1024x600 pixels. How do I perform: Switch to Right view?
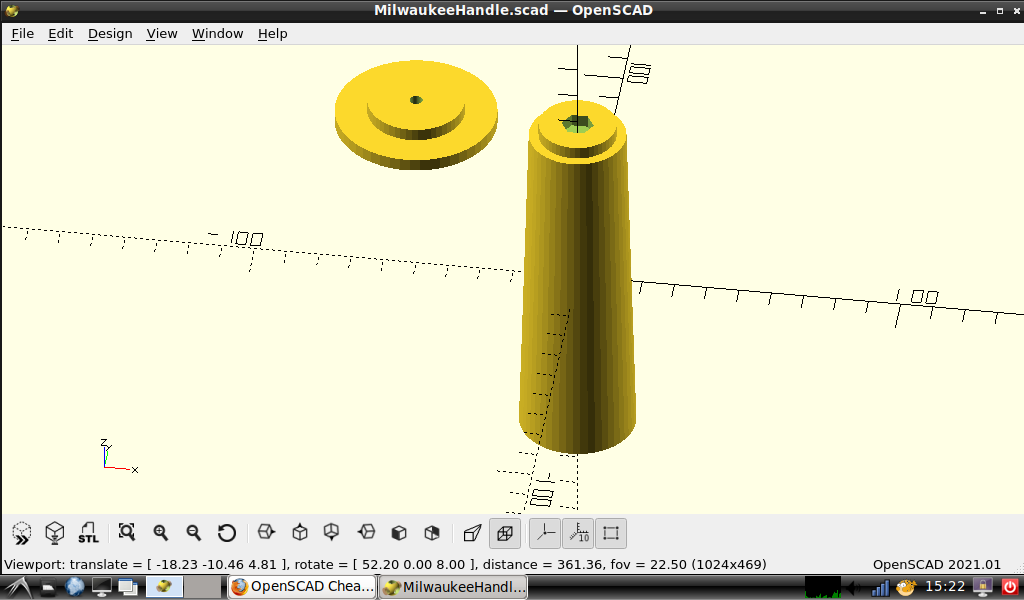[x=265, y=533]
